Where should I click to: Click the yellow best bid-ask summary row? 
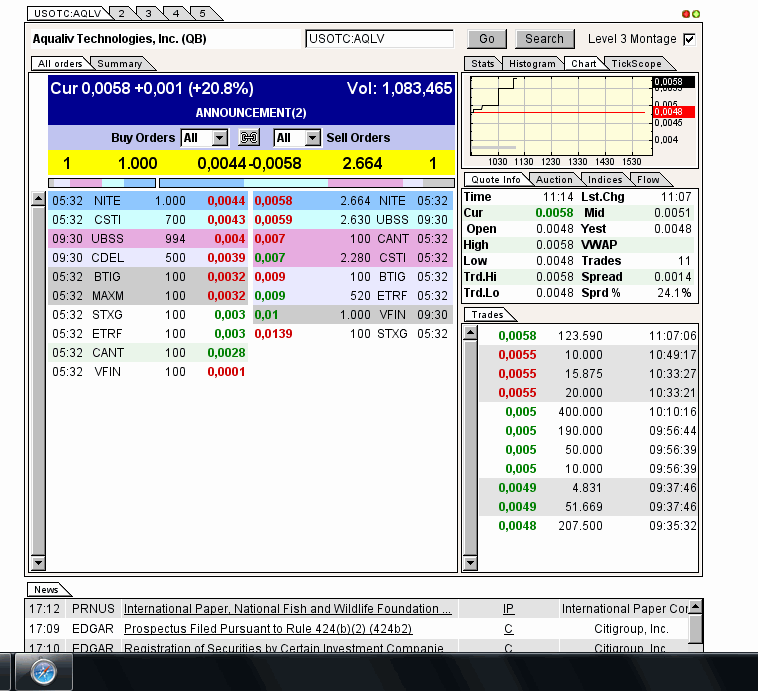(251, 163)
